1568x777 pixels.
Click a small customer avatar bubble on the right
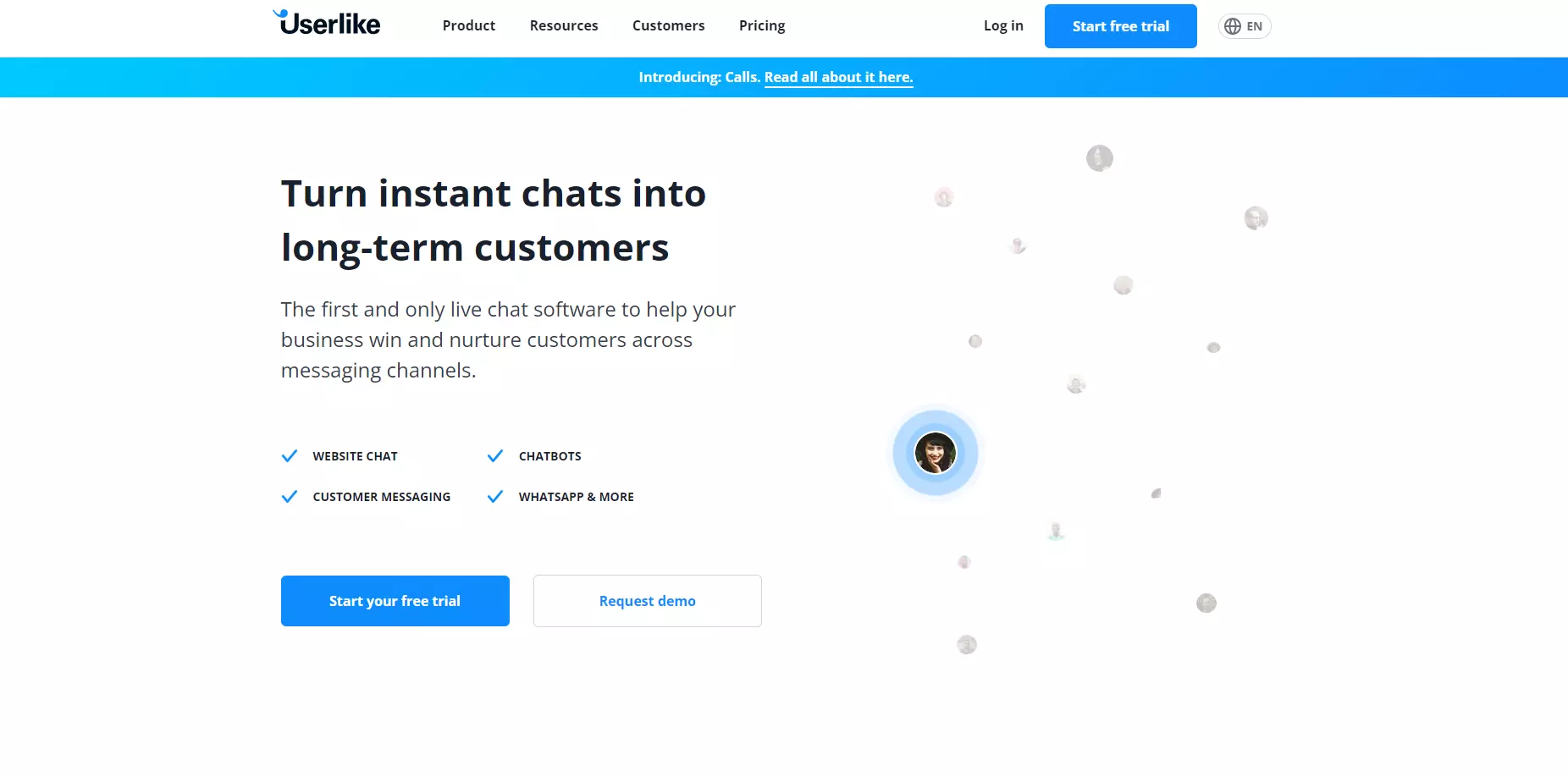1099,158
